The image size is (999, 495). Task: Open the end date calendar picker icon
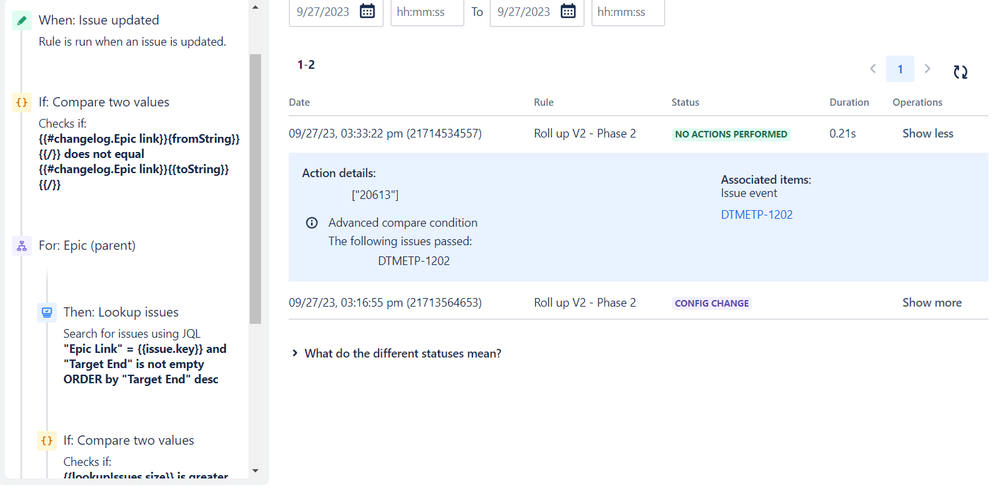[x=568, y=11]
